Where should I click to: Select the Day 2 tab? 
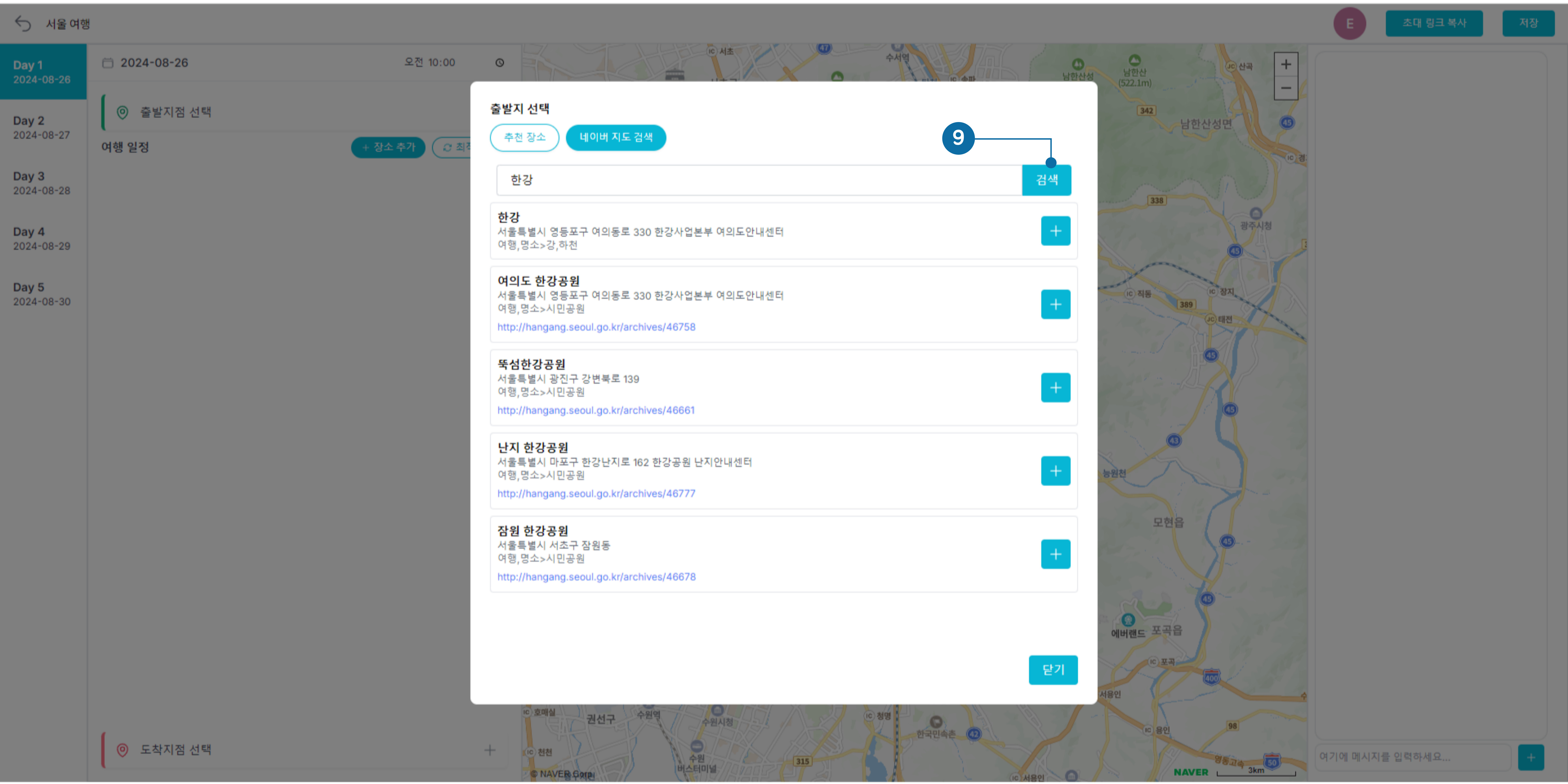[43, 127]
